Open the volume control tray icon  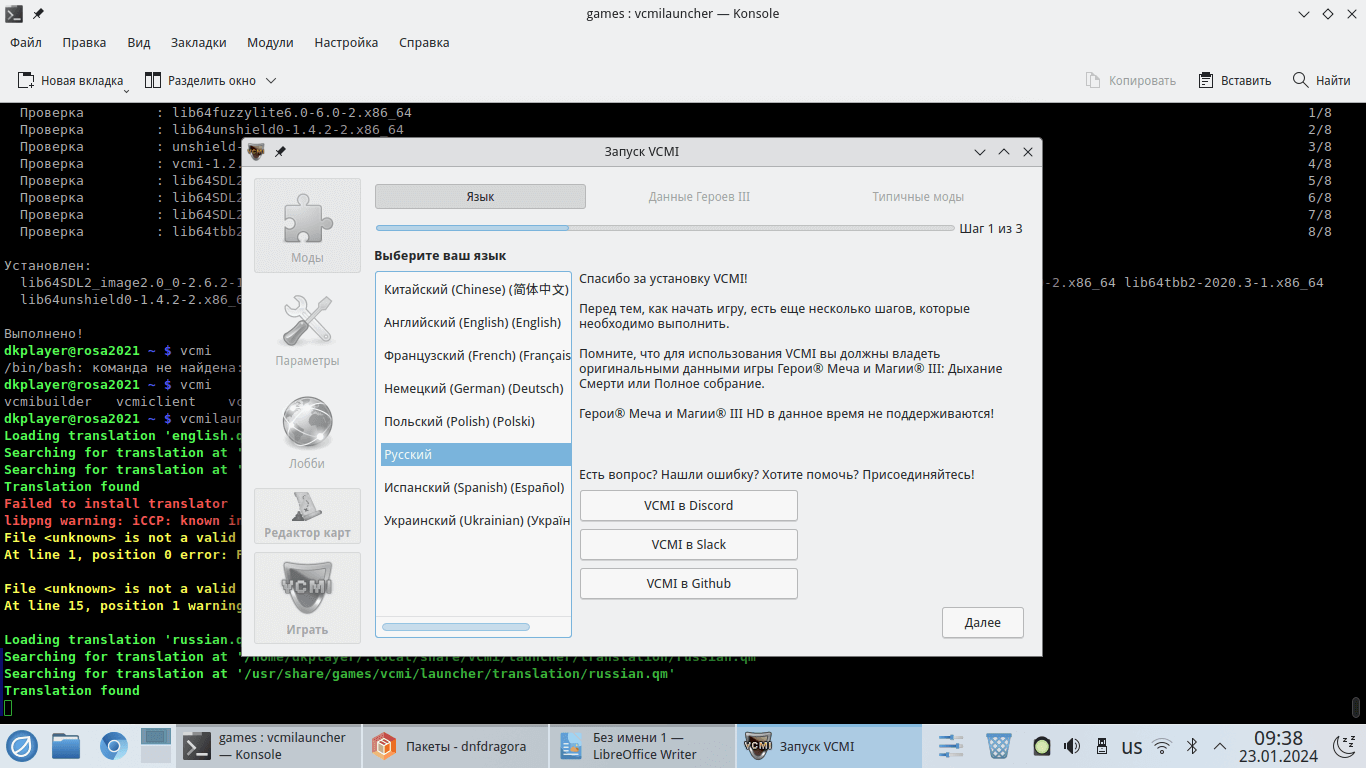tap(1072, 746)
